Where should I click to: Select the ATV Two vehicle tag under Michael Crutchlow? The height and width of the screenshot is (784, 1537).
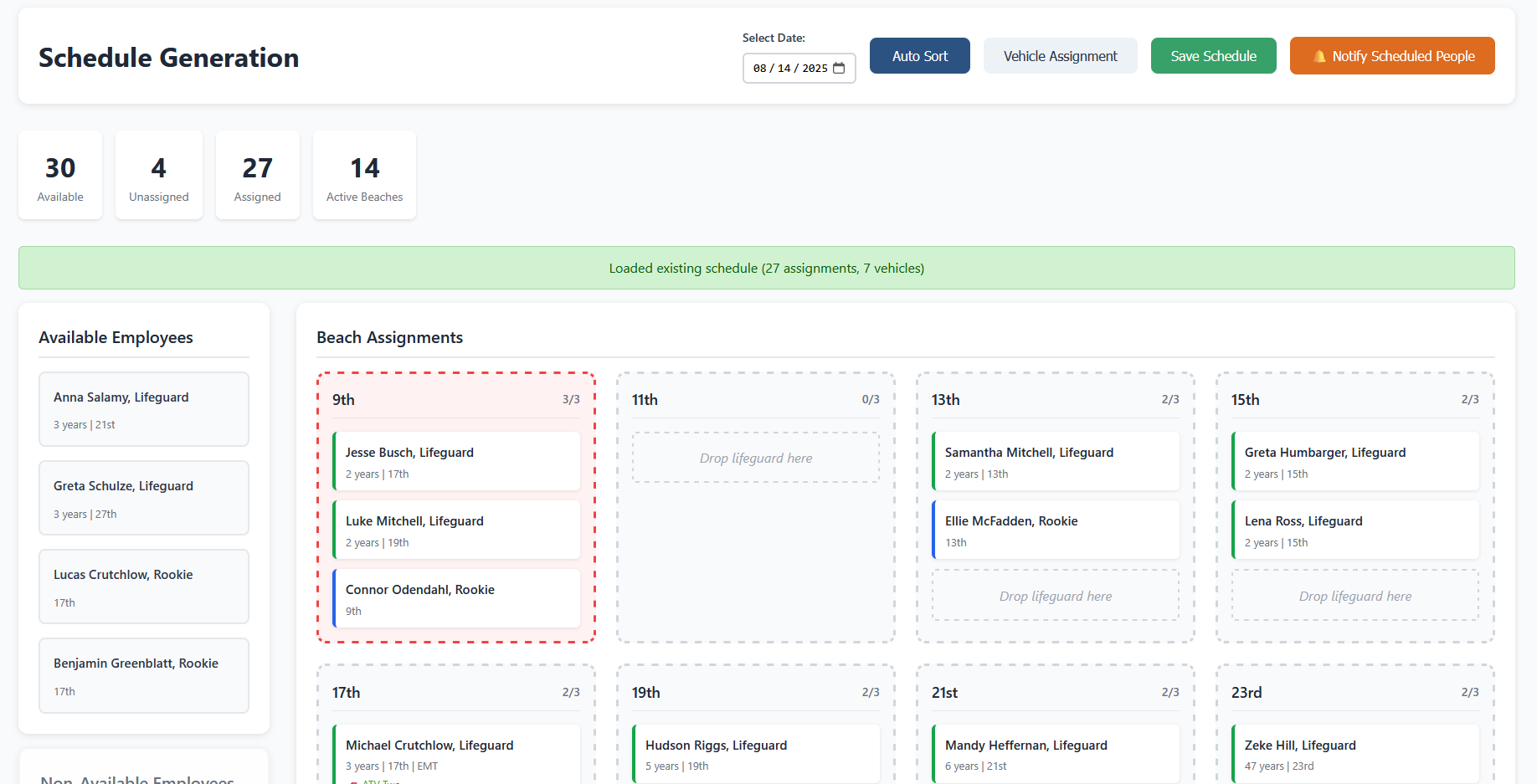(x=378, y=781)
